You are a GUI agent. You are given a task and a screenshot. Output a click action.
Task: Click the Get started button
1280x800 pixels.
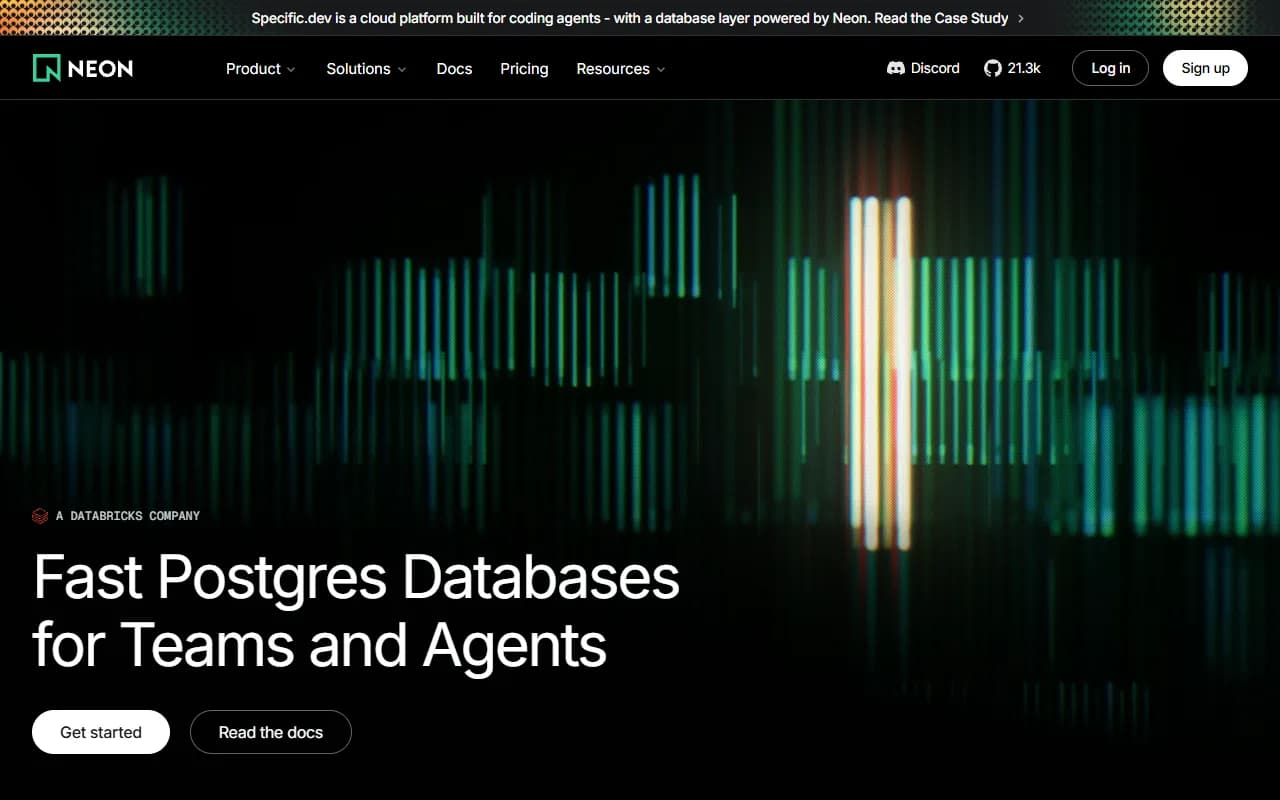101,732
